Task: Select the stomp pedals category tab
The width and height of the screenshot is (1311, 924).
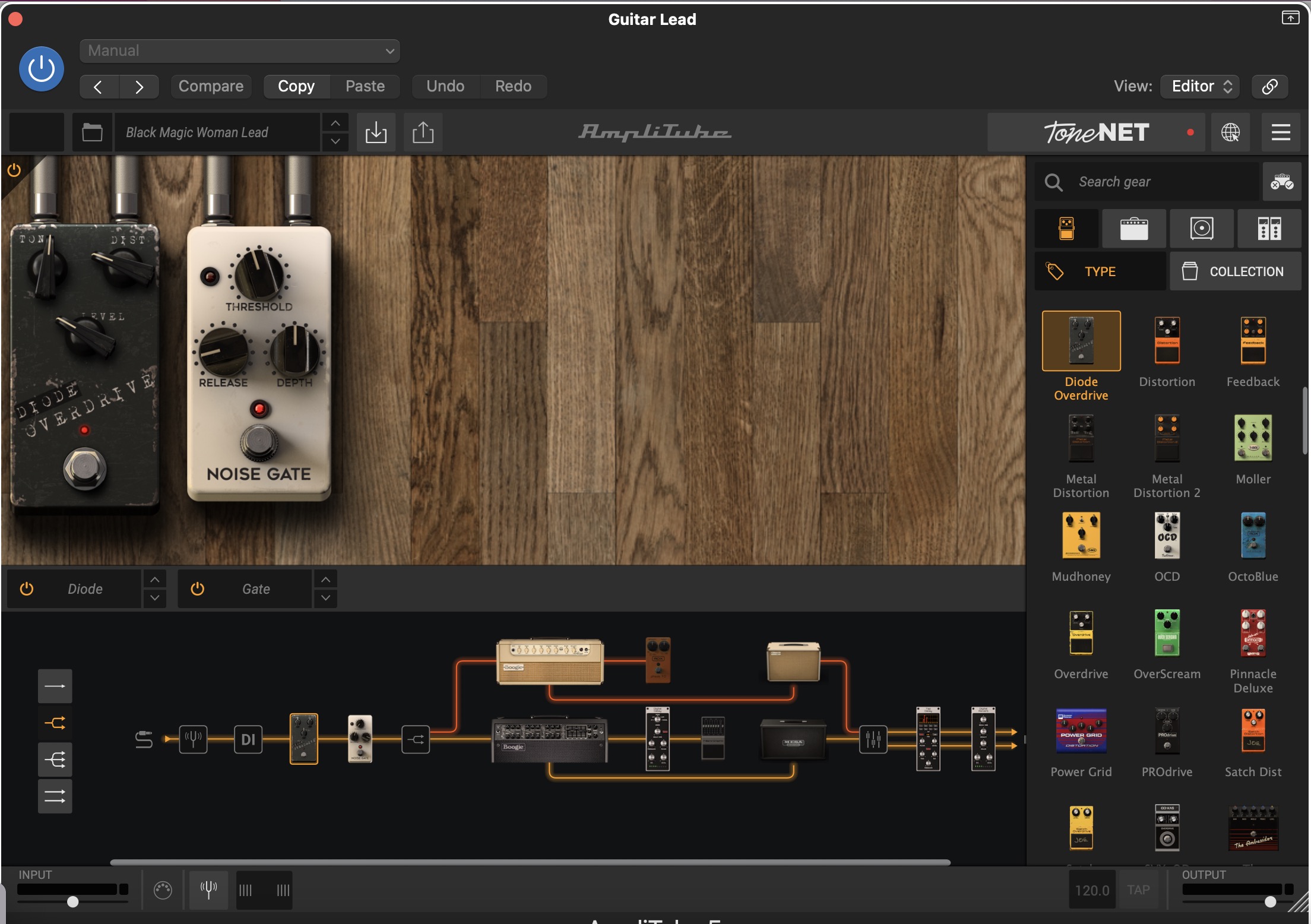Action: [x=1066, y=229]
